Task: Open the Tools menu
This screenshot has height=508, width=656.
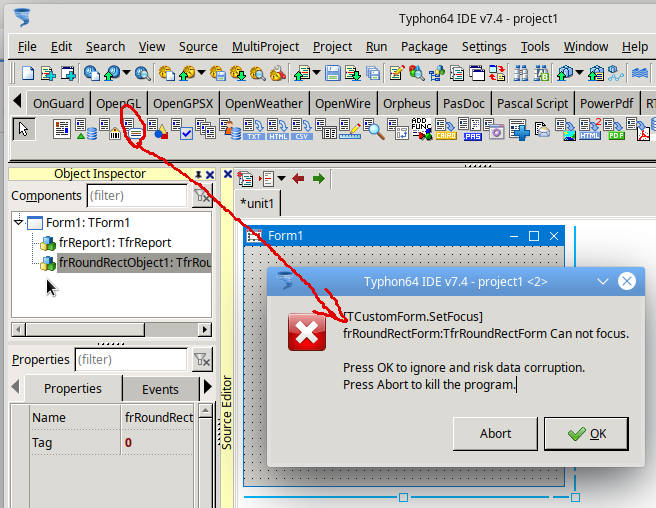Action: click(x=535, y=46)
